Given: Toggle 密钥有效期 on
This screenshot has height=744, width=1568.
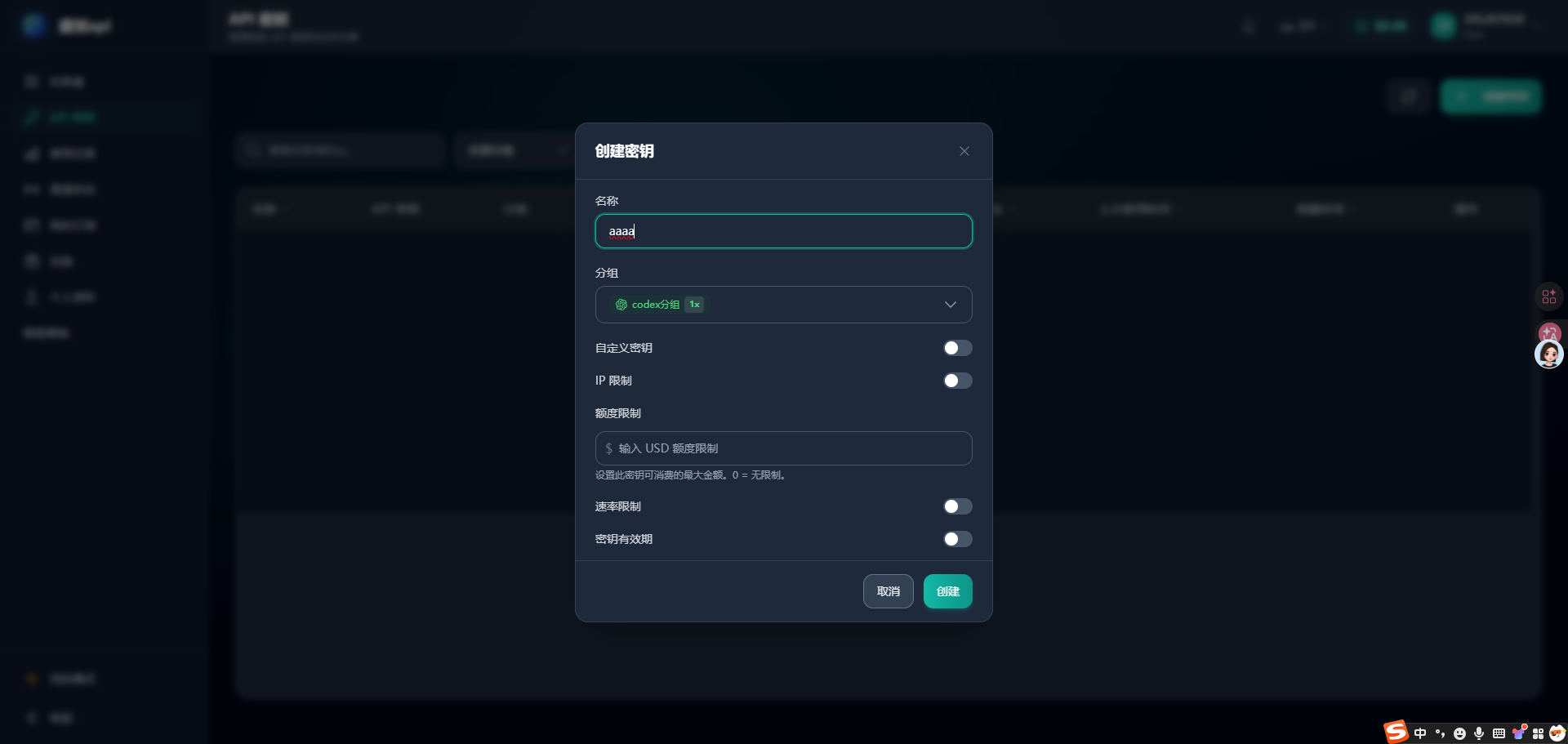Looking at the screenshot, I should [x=958, y=539].
